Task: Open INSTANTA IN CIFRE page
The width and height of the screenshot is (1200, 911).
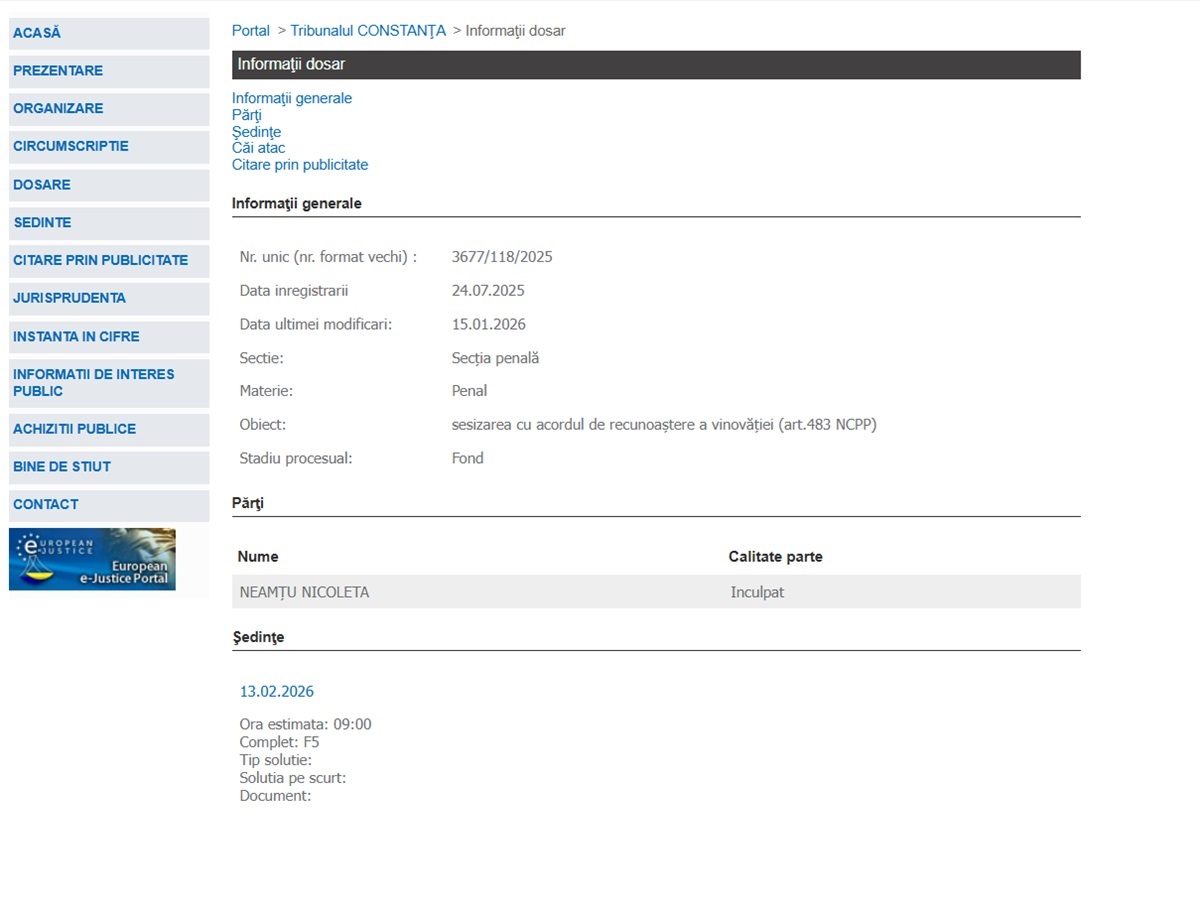Action: point(109,337)
